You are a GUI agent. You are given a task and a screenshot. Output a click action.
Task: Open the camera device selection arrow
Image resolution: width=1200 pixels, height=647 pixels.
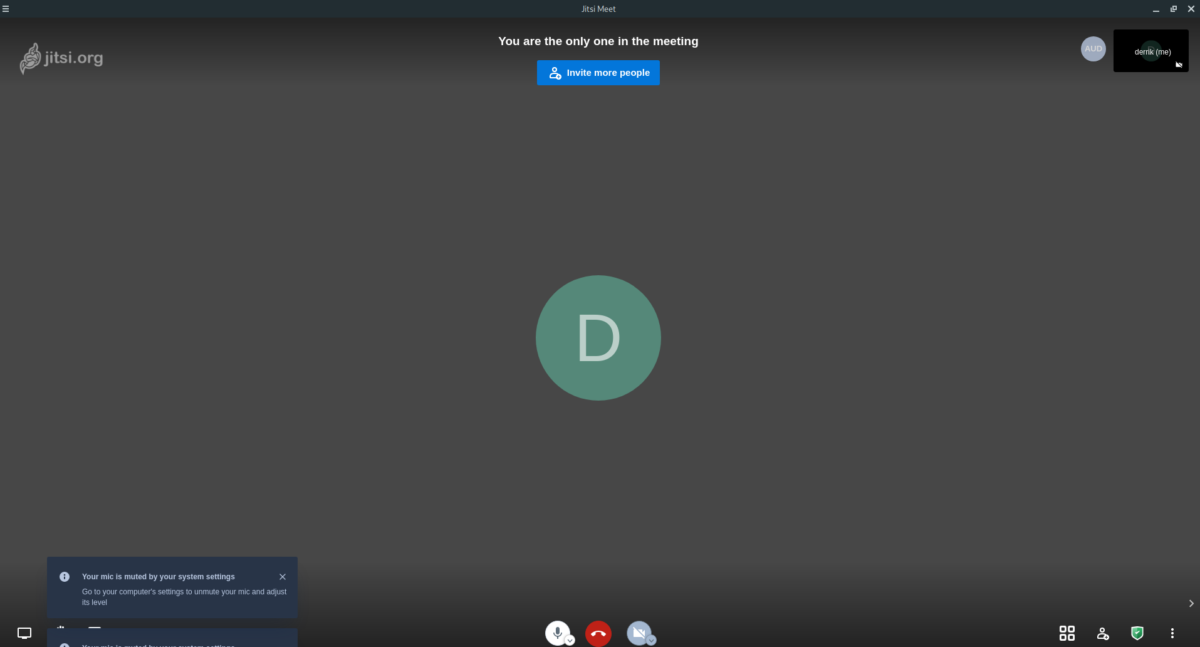(x=651, y=641)
